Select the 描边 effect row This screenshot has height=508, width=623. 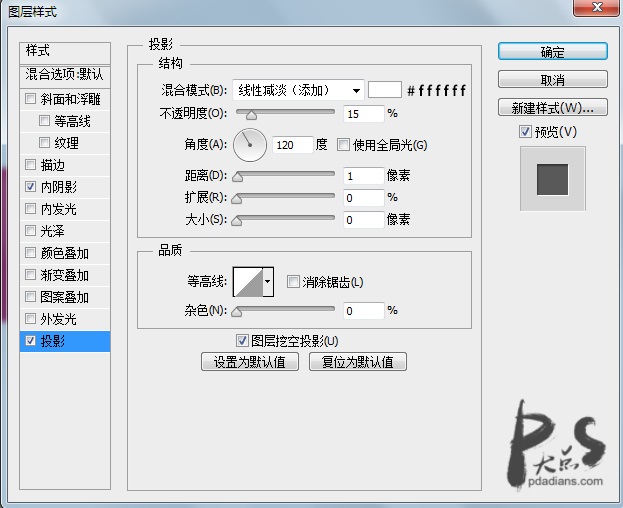point(65,165)
